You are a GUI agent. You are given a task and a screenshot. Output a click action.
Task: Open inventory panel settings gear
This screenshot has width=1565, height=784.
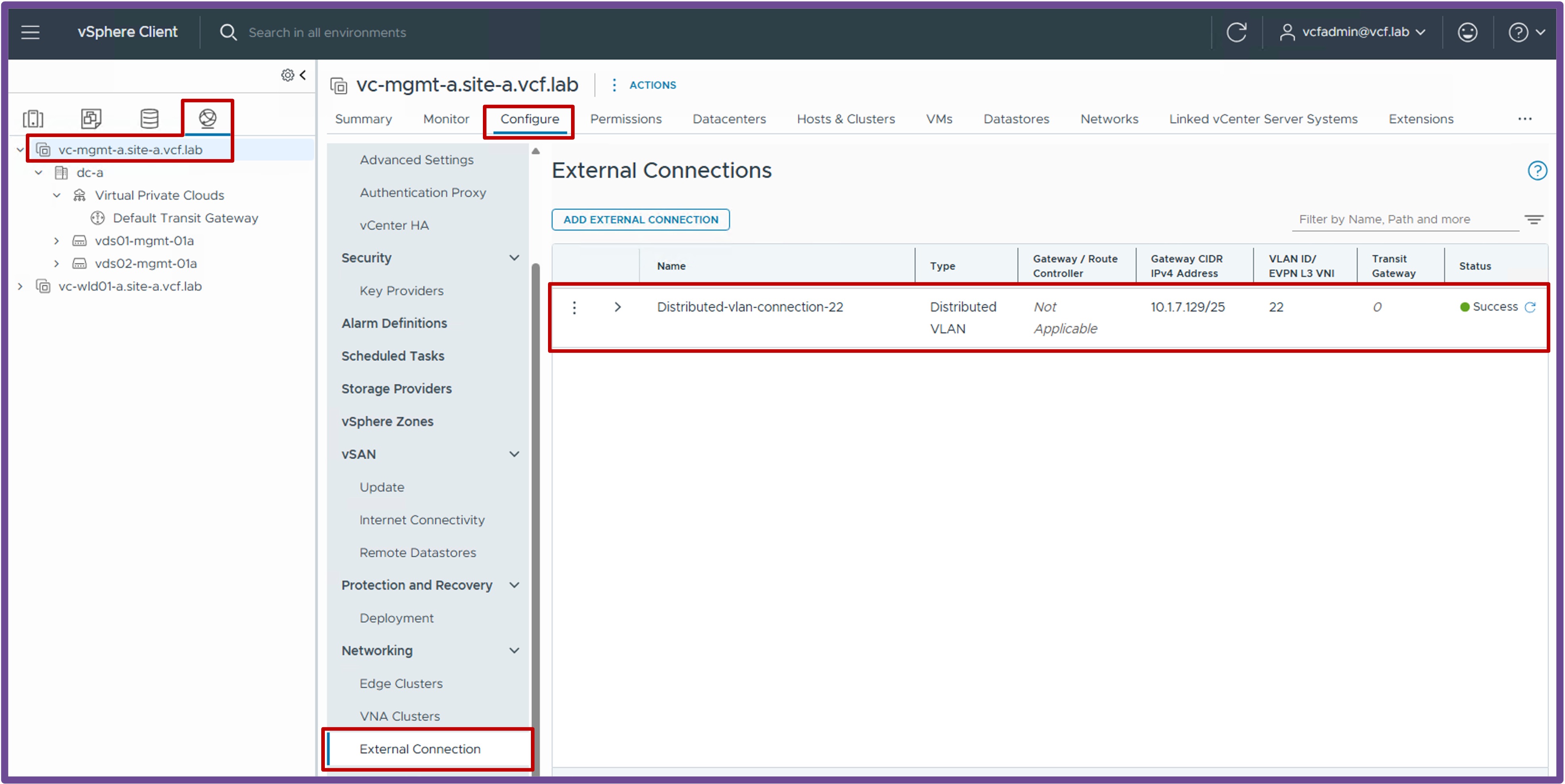pyautogui.click(x=288, y=75)
